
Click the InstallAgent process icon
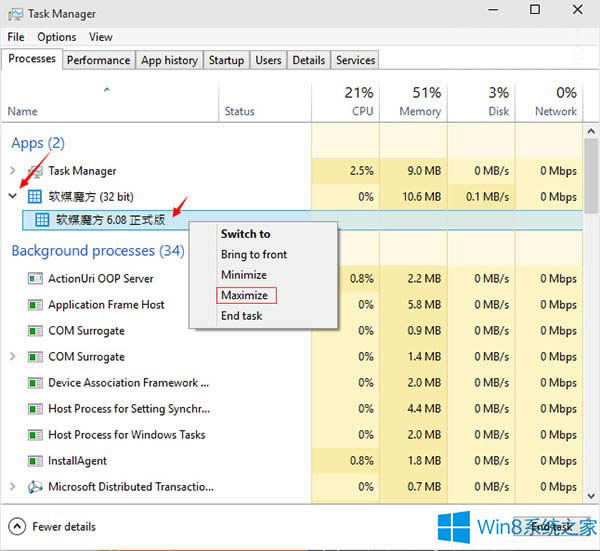[35, 461]
